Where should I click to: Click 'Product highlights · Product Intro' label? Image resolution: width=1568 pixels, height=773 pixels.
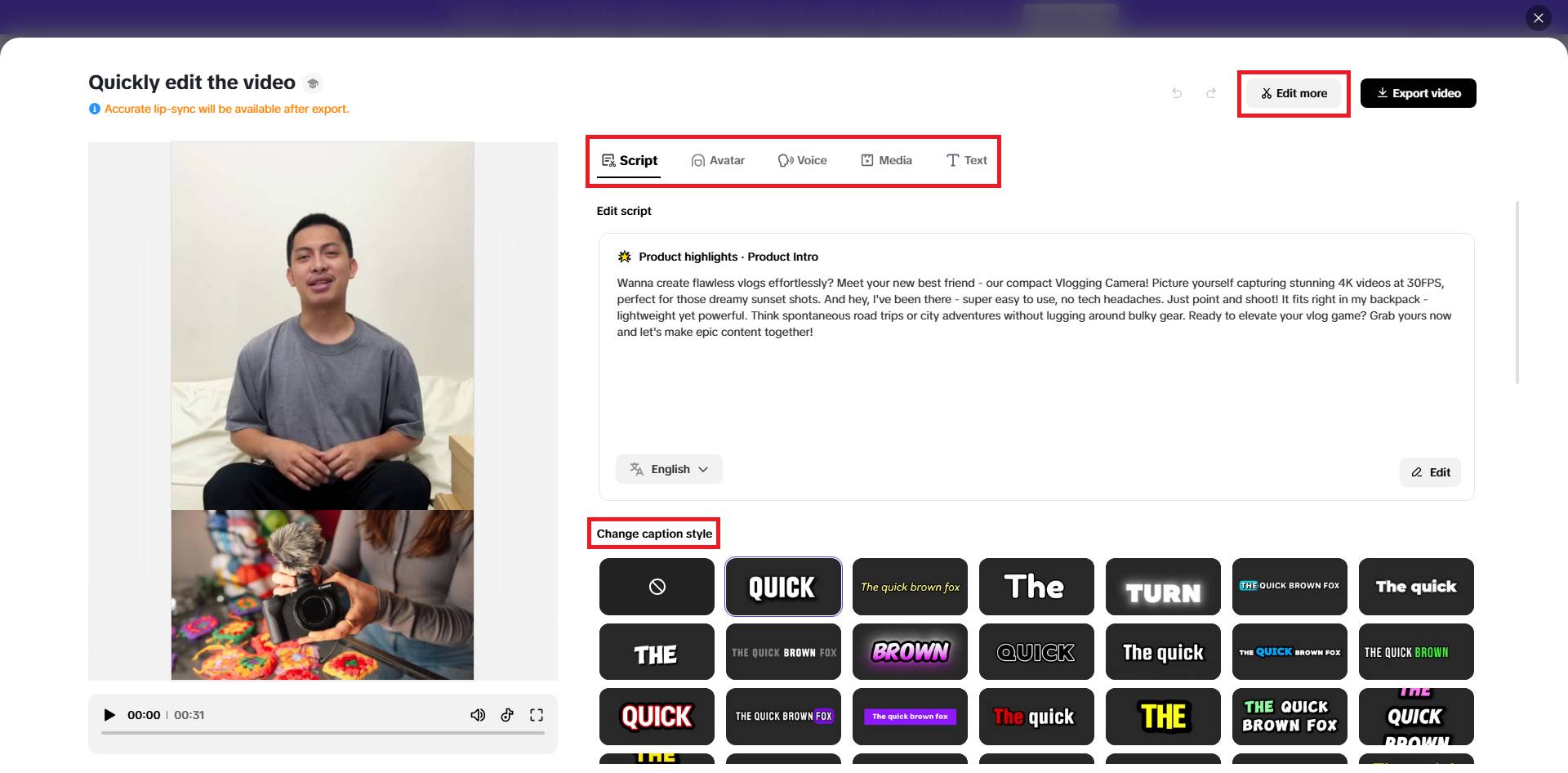pyautogui.click(x=728, y=257)
